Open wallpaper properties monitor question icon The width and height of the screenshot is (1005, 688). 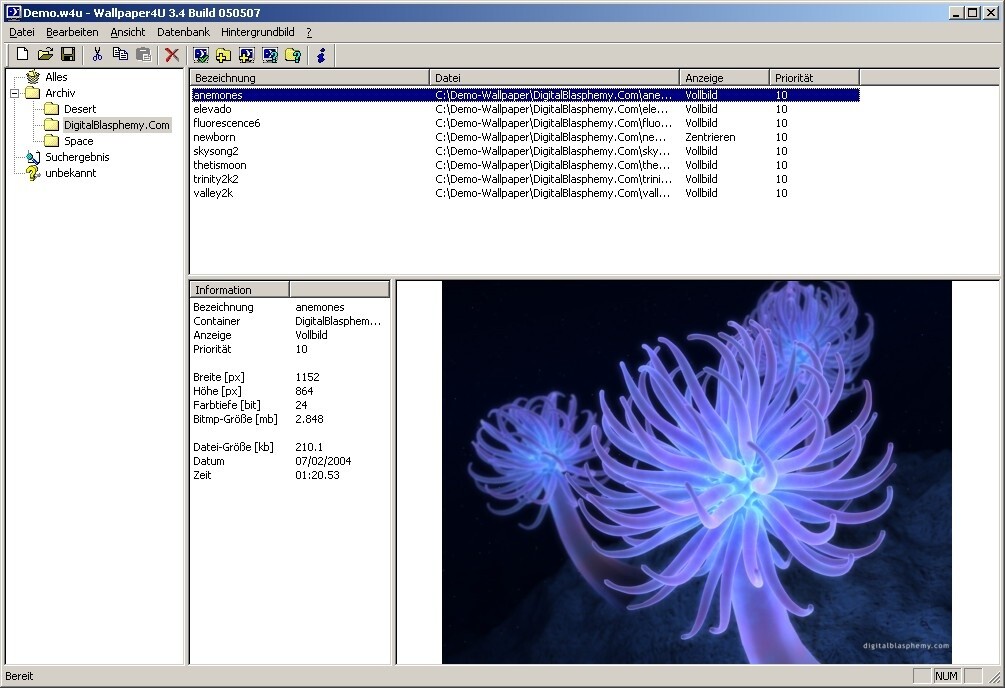pos(270,55)
